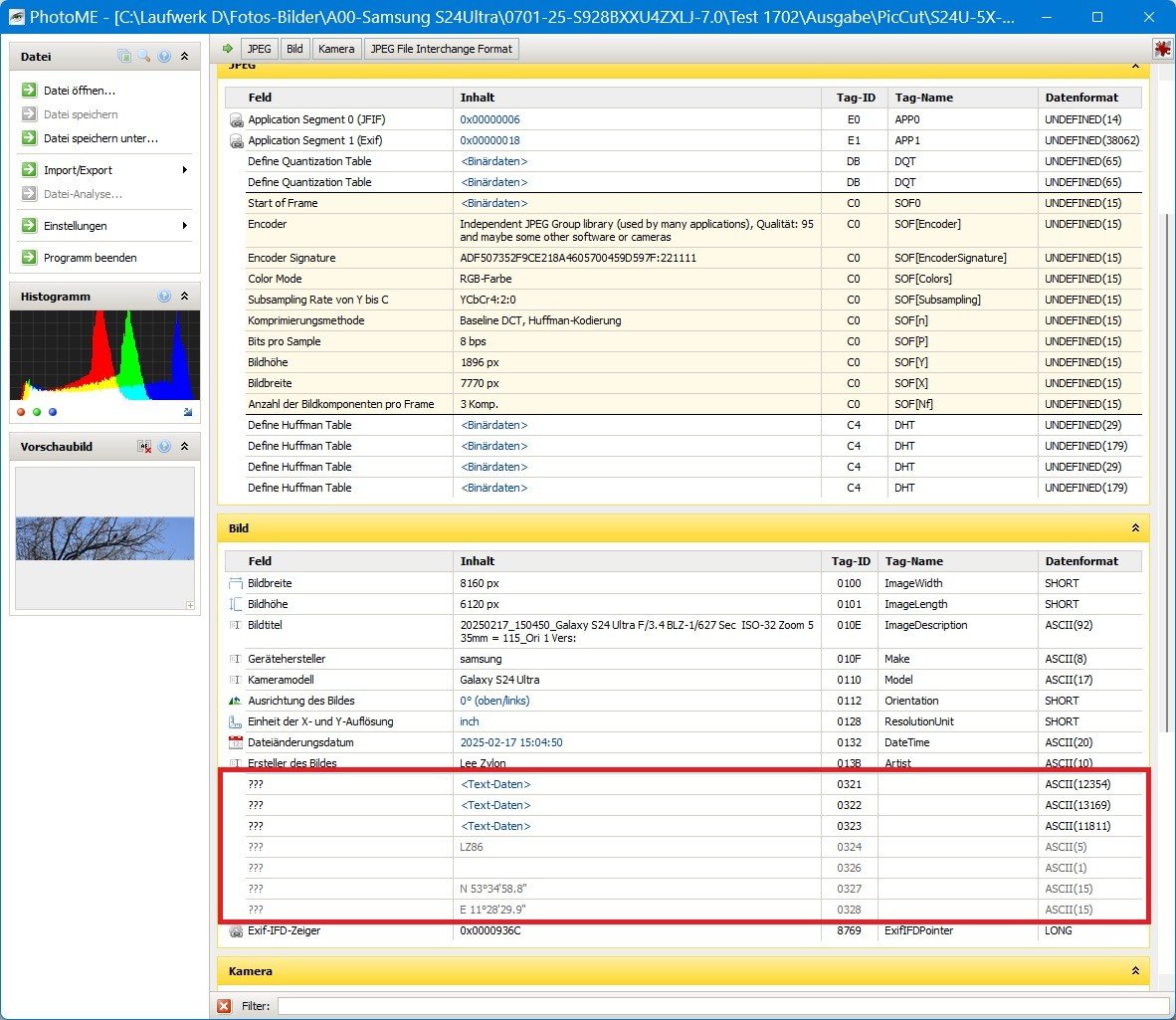
Task: Switch to the Kamera tab
Action: pos(336,49)
